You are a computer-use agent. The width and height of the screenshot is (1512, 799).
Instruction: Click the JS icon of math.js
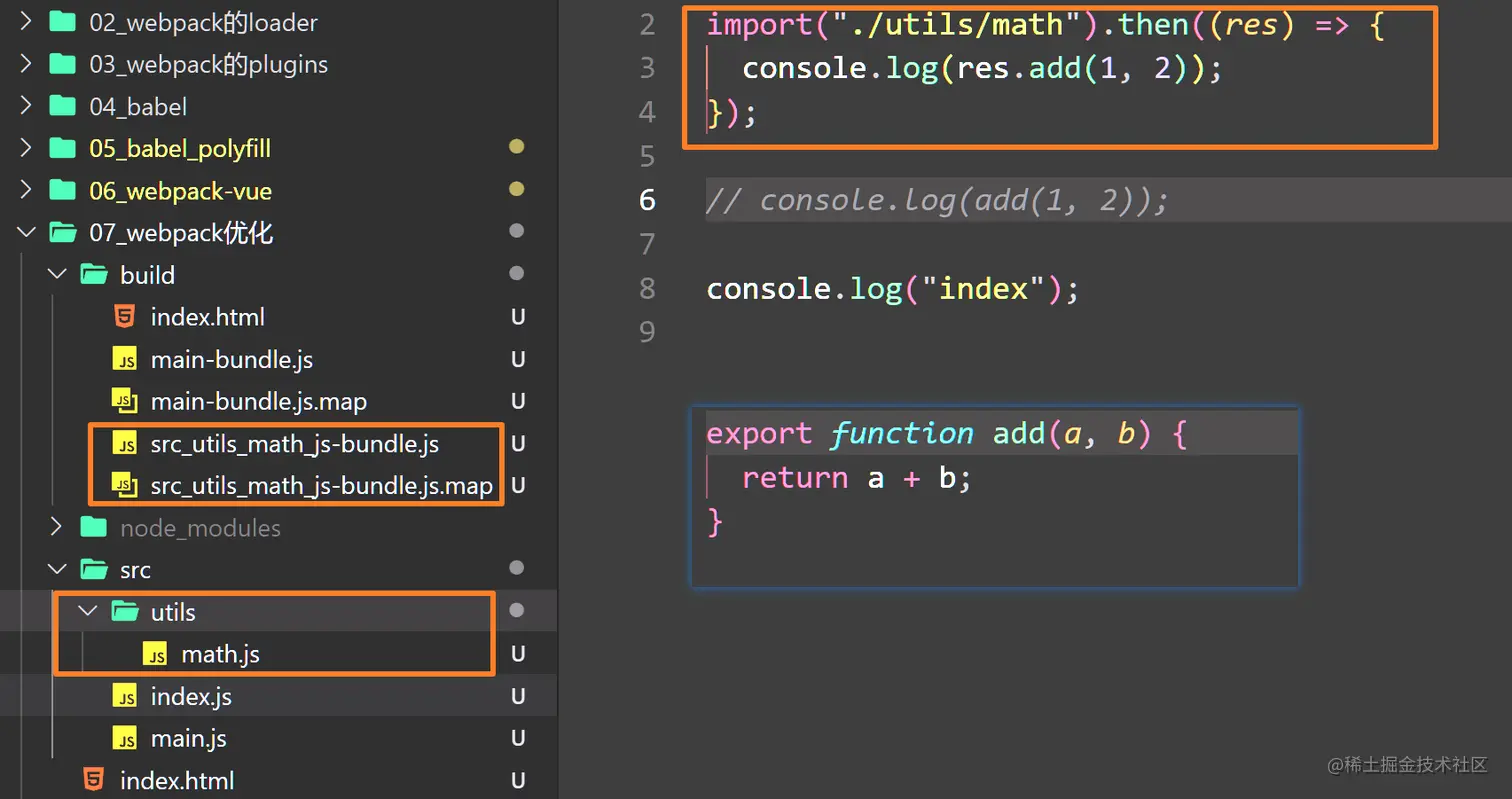coord(156,654)
